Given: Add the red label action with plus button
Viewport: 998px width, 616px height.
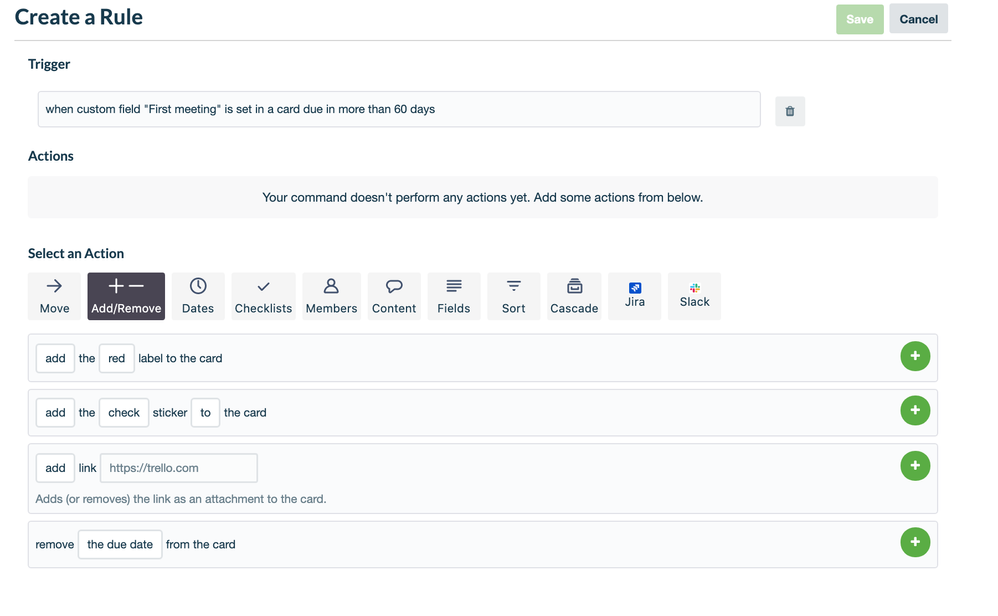Looking at the screenshot, I should point(915,356).
